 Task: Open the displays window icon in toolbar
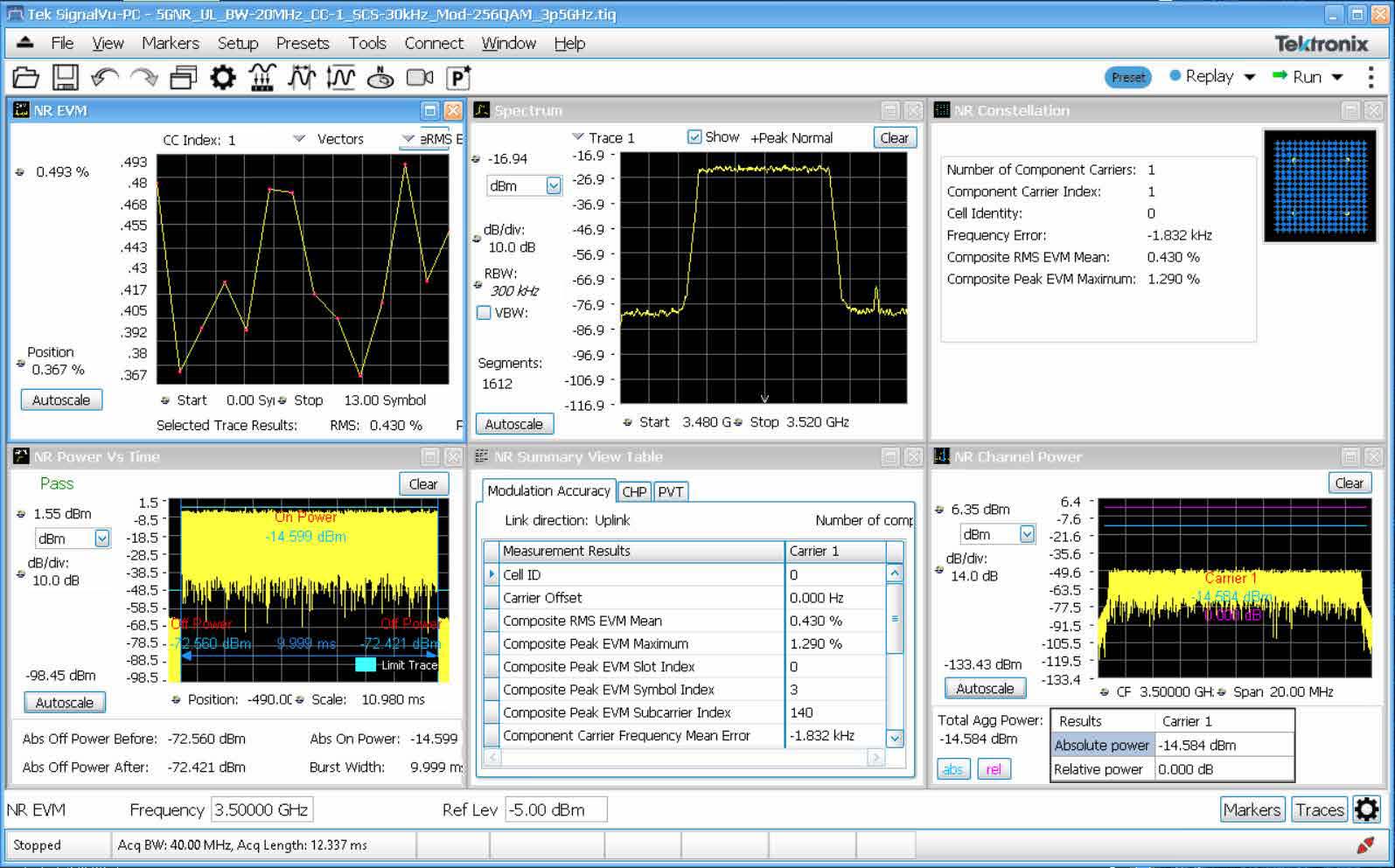click(x=183, y=78)
